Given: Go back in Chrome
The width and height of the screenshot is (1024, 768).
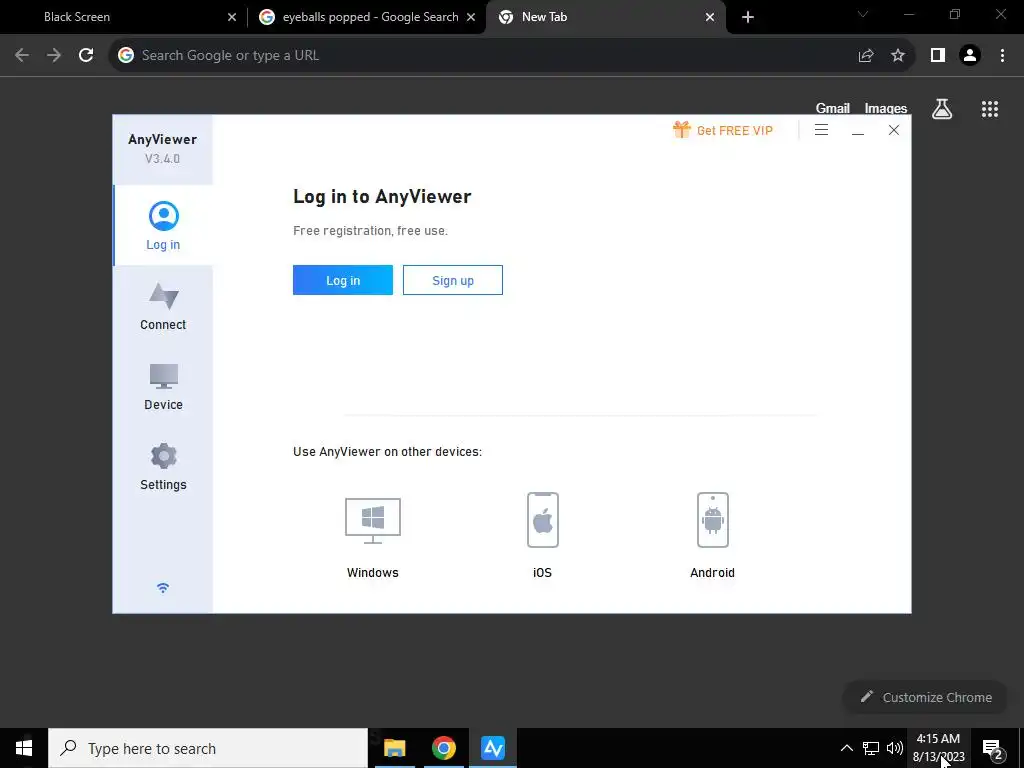Looking at the screenshot, I should point(22,56).
